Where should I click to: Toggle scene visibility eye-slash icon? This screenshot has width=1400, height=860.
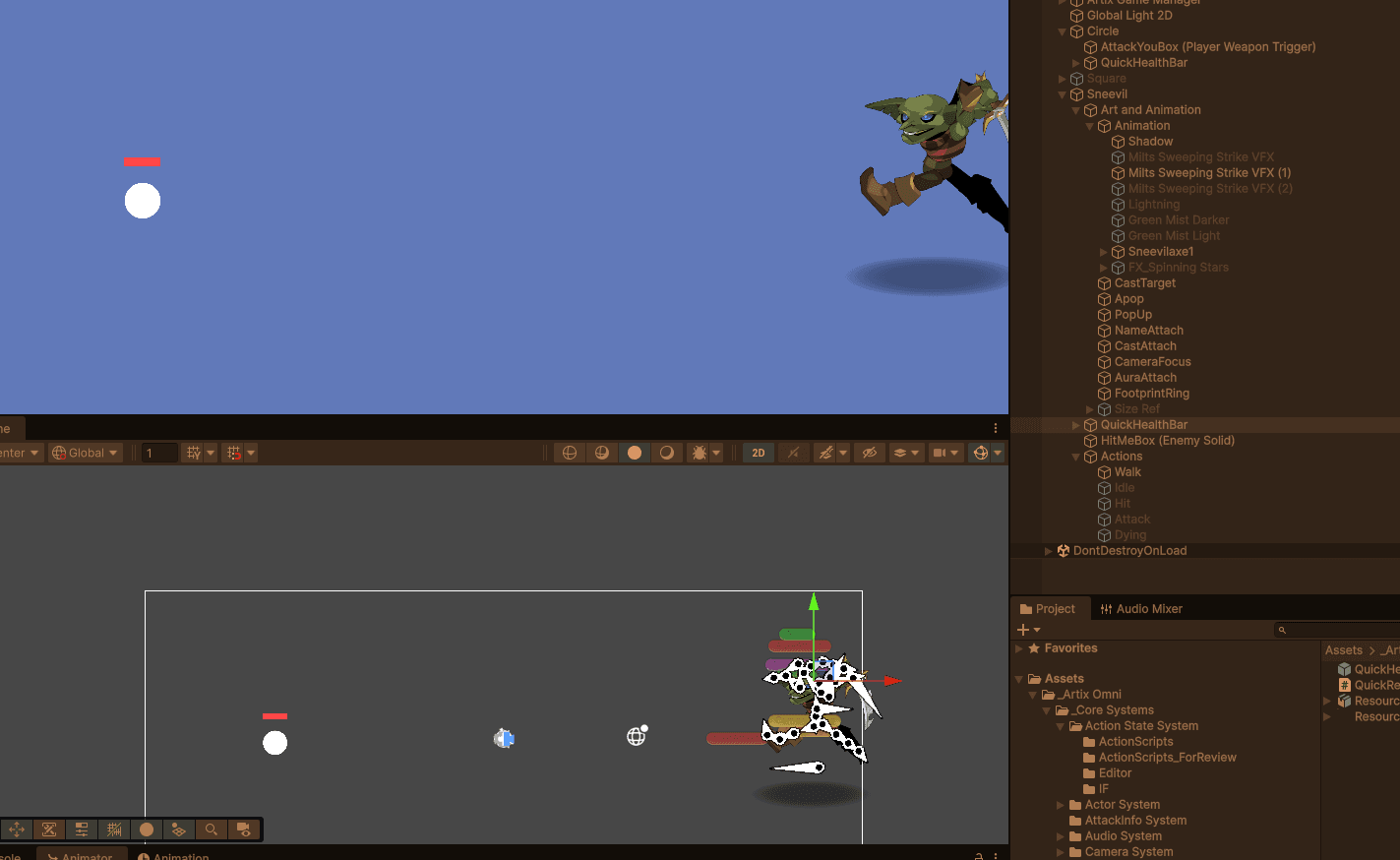tap(869, 453)
